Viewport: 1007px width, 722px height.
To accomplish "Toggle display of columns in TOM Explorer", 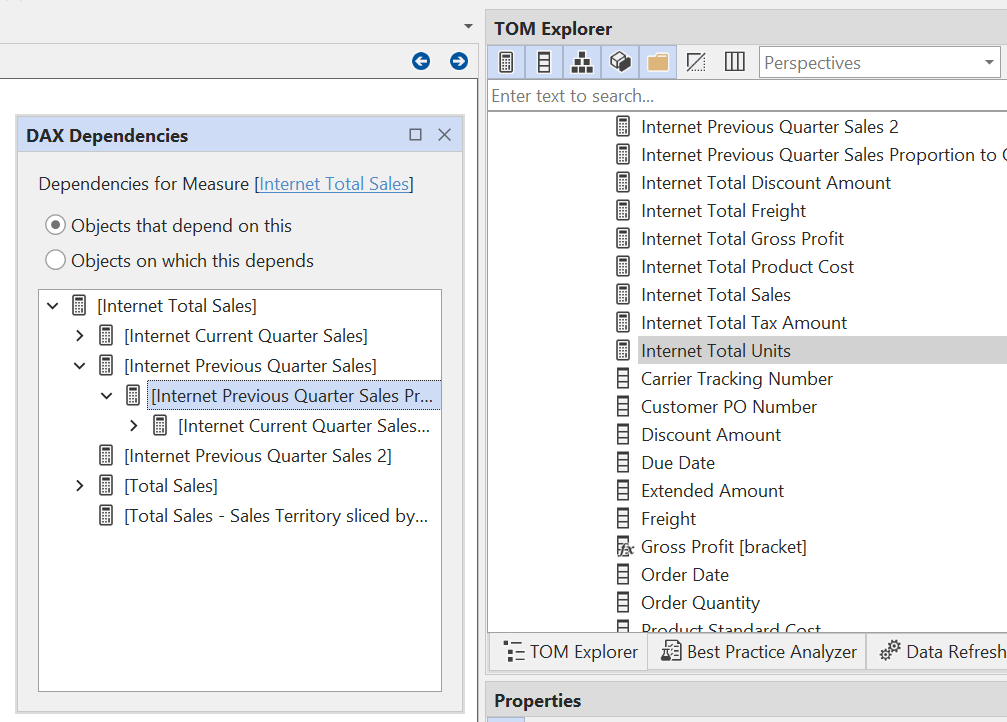I will 543,61.
